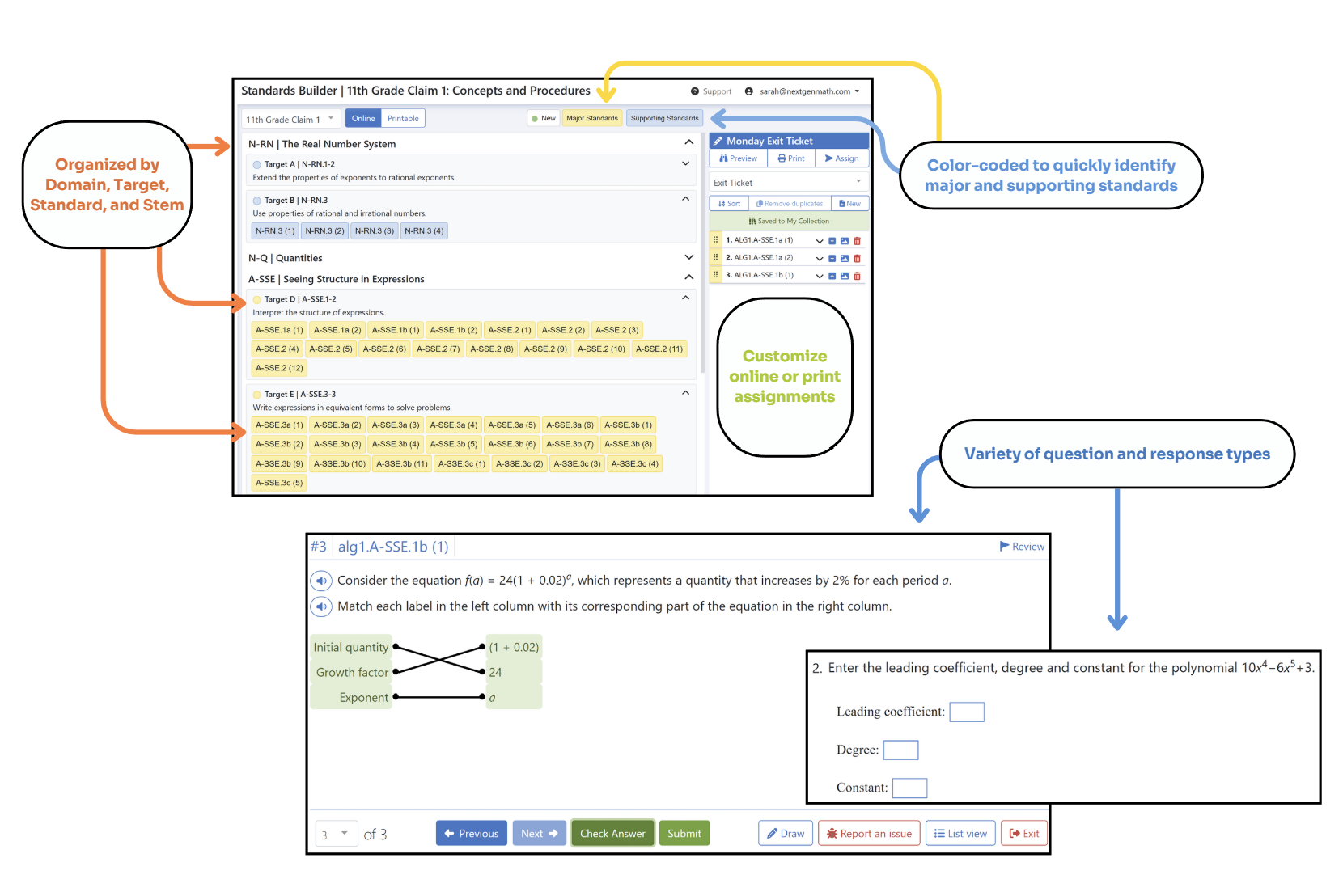Click the Print button
The width and height of the screenshot is (1343, 896).
click(x=791, y=158)
